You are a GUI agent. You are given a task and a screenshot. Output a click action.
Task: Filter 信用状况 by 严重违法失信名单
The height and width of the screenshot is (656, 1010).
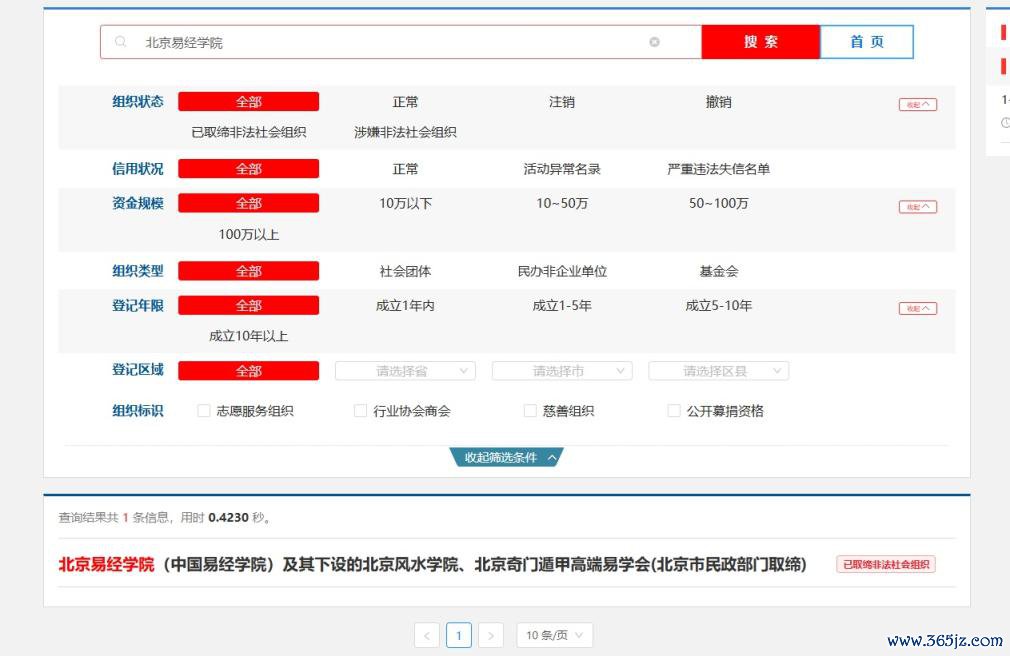click(x=718, y=169)
